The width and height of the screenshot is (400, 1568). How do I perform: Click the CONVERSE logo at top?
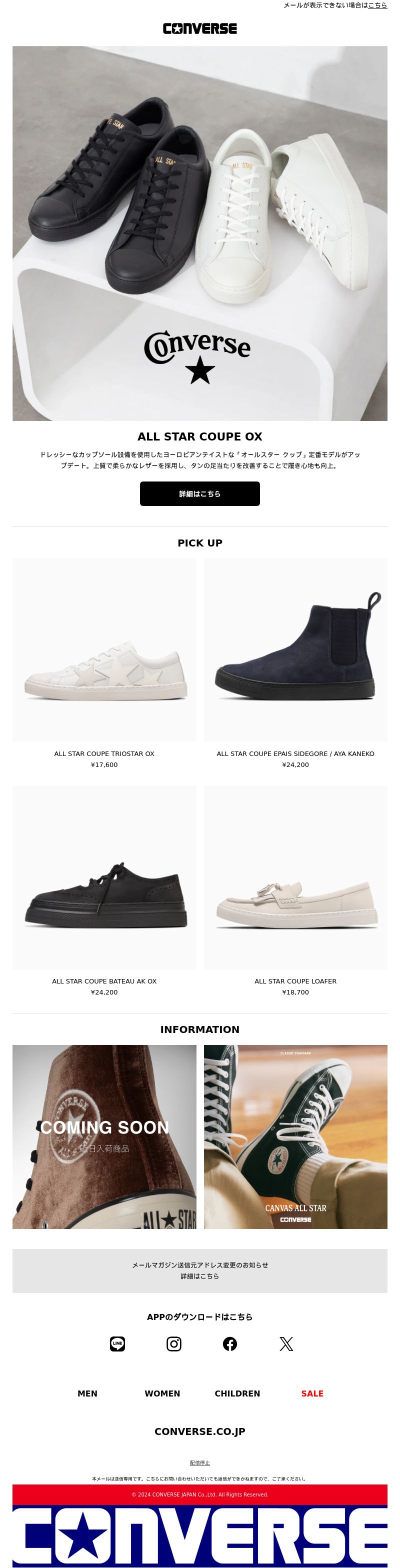[x=199, y=28]
